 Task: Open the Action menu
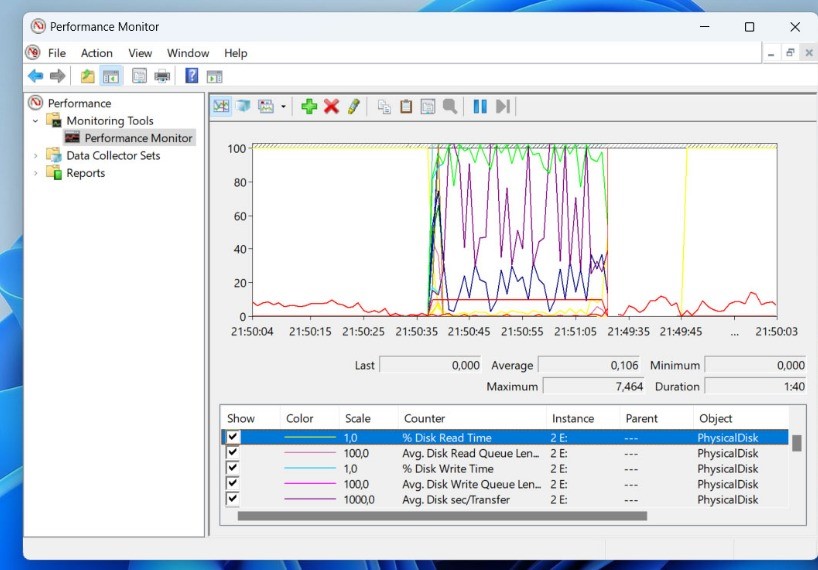coord(97,53)
